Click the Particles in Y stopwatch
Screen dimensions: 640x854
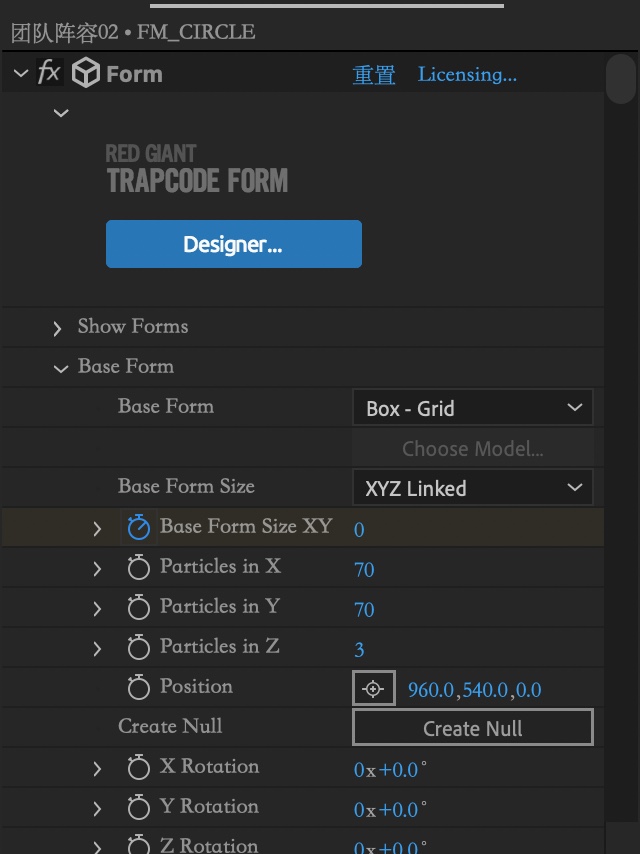pyautogui.click(x=139, y=608)
